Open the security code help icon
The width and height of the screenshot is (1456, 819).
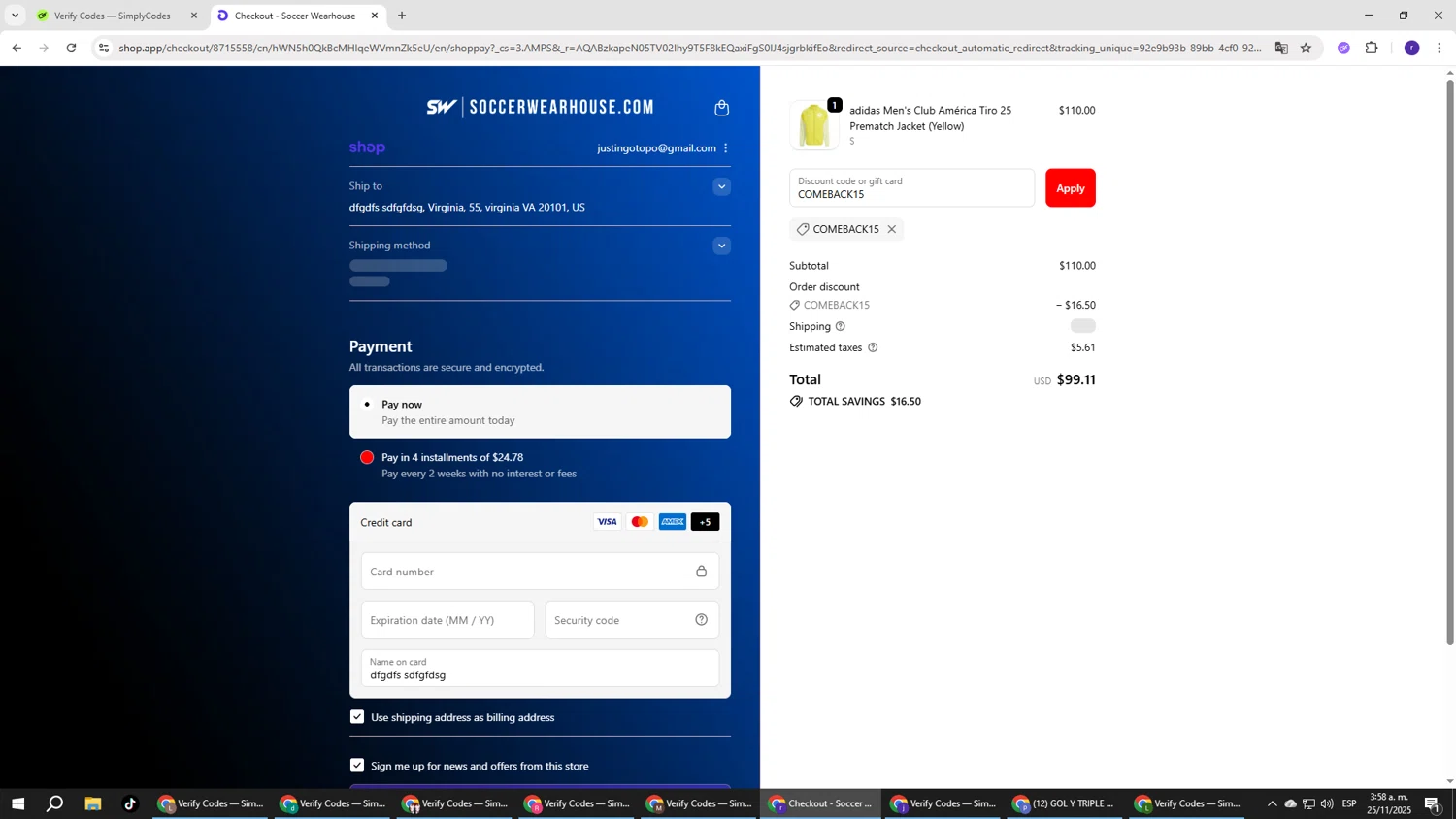pyautogui.click(x=701, y=620)
